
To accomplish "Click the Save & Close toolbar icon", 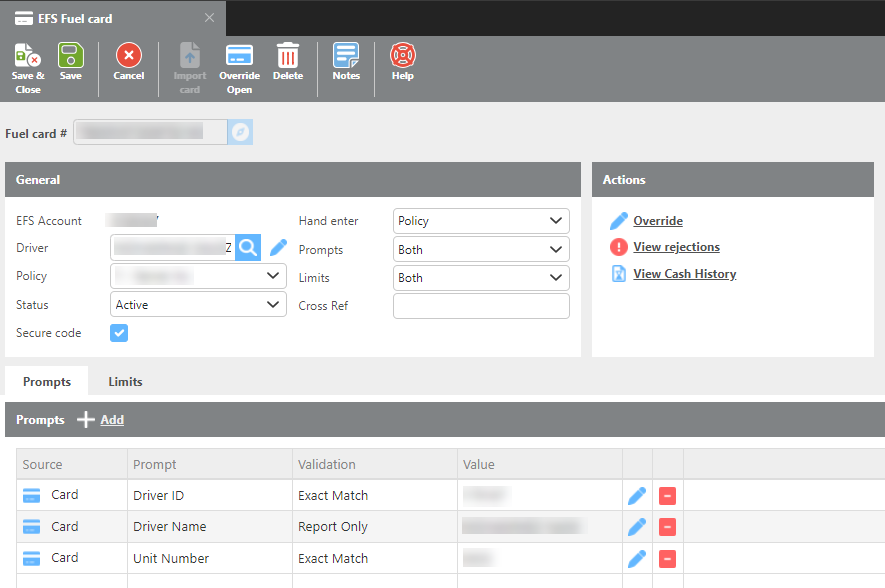I will click(x=27, y=56).
